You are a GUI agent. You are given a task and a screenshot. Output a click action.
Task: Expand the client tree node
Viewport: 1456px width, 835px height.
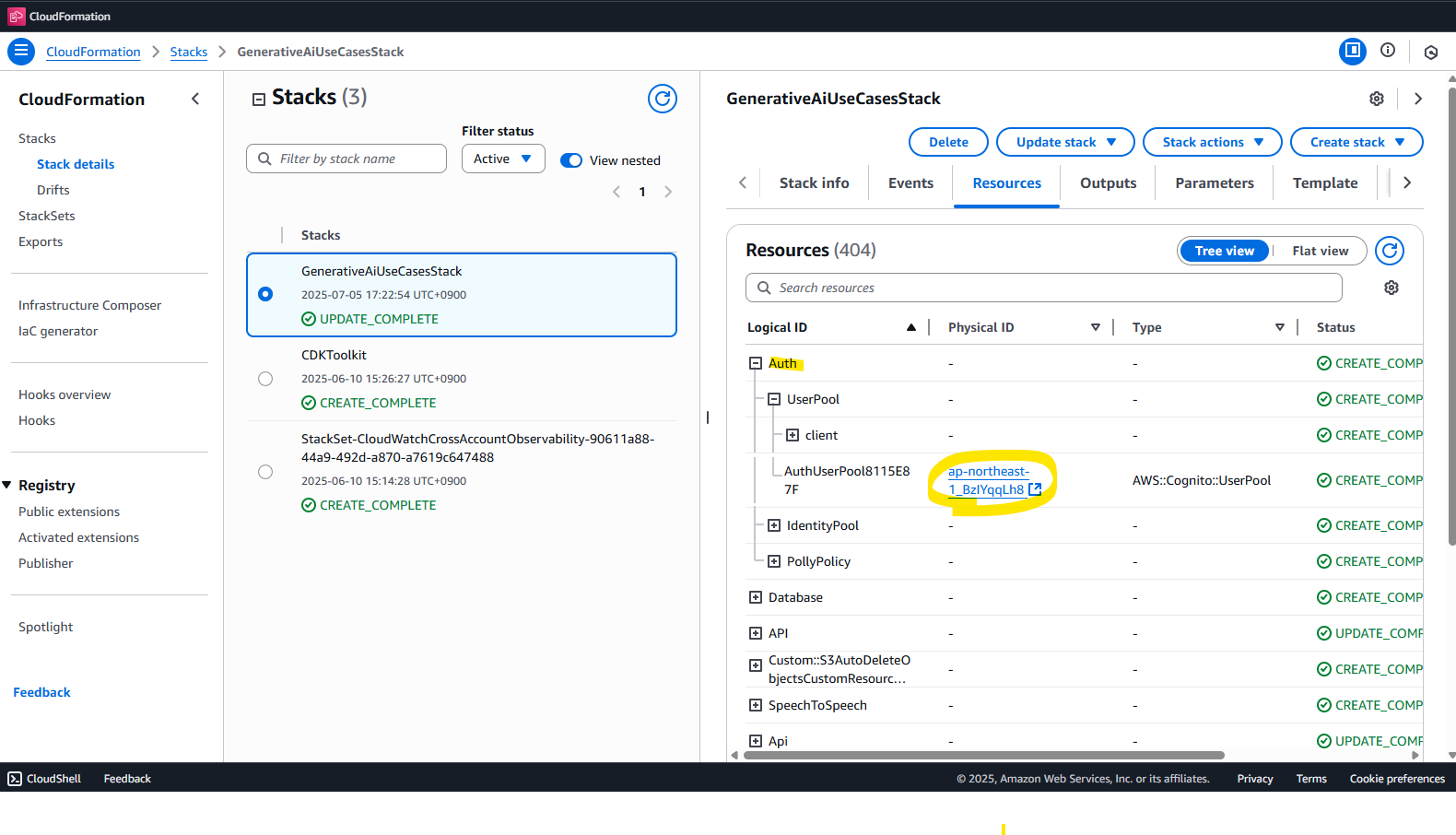point(793,435)
